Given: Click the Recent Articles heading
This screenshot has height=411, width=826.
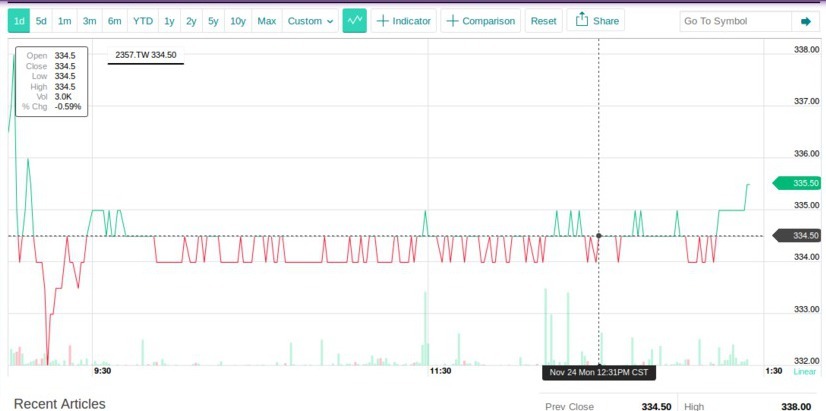Looking at the screenshot, I should pyautogui.click(x=60, y=404).
